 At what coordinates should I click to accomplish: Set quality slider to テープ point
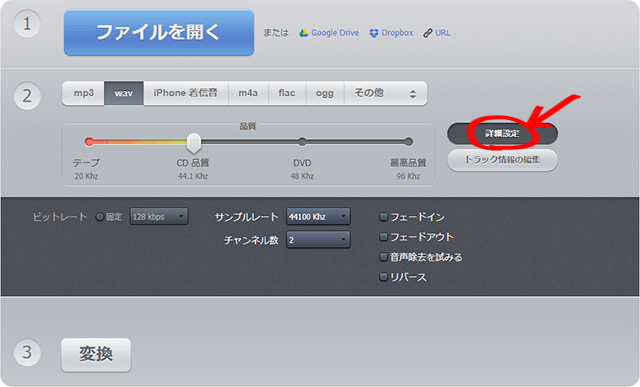(89, 142)
